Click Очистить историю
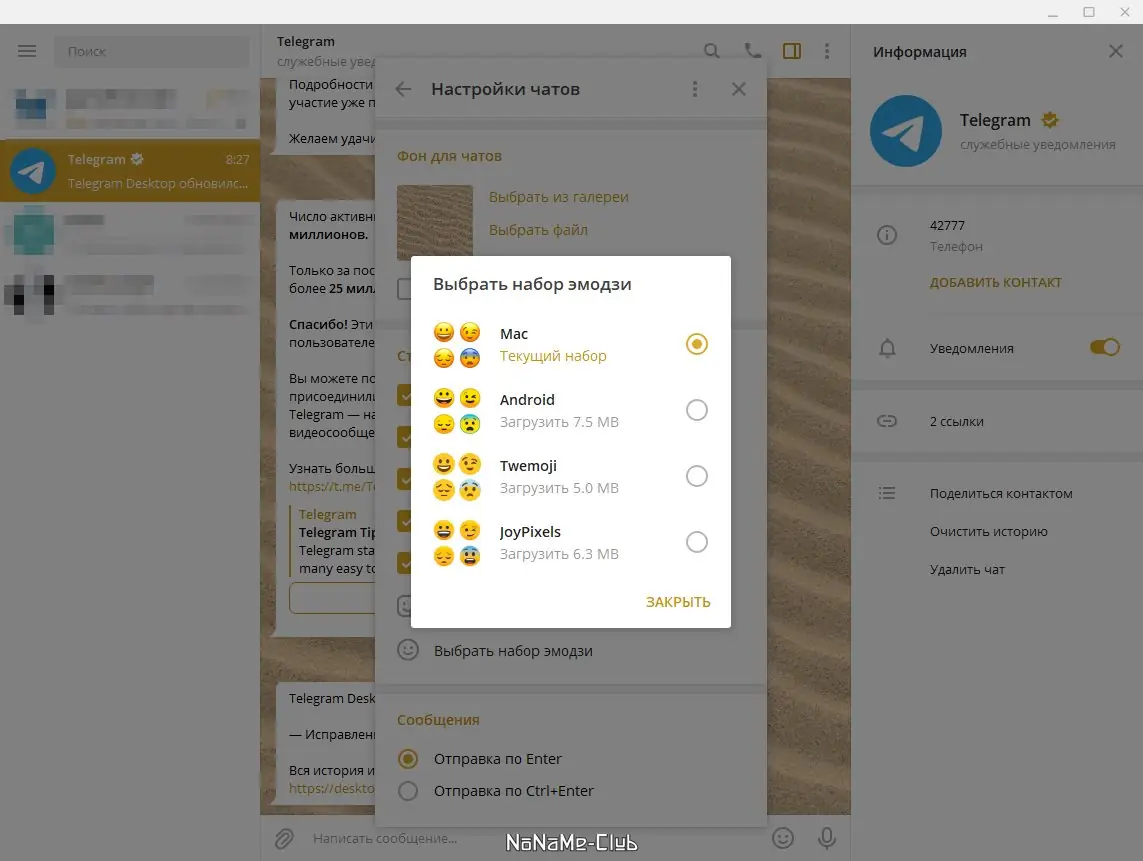The height and width of the screenshot is (861, 1143). tap(988, 531)
